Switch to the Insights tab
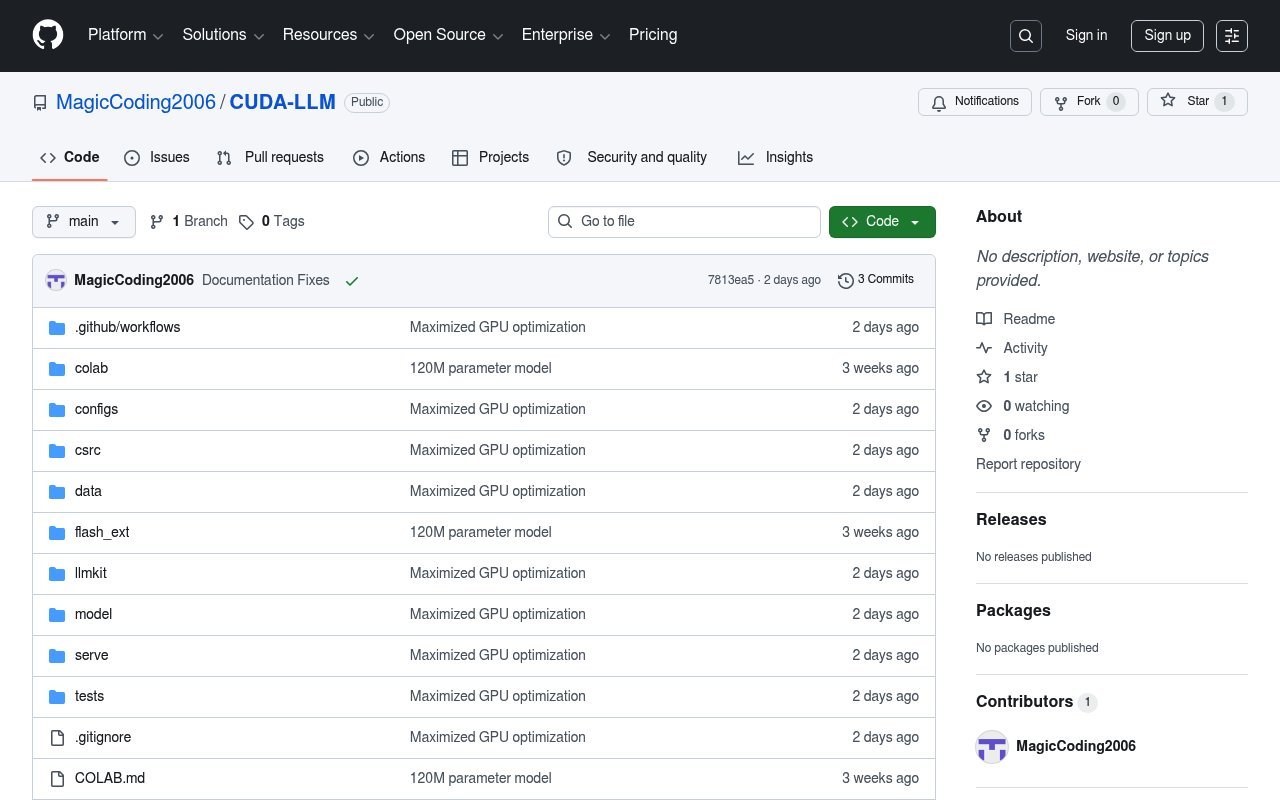Viewport: 1280px width, 800px height. click(775, 157)
